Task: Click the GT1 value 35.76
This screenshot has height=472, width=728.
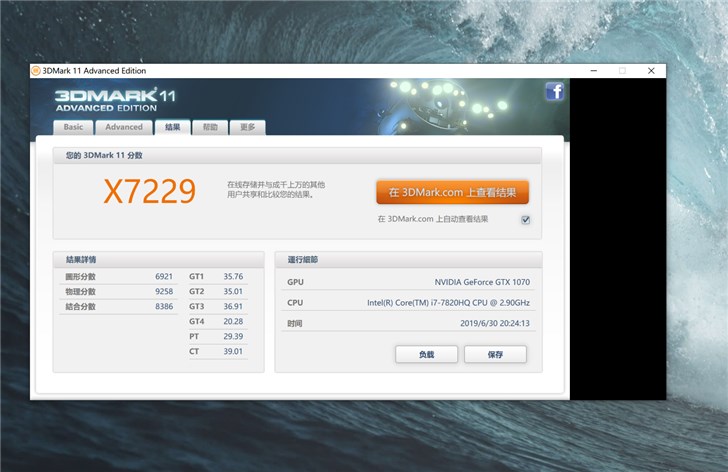Action: [233, 277]
